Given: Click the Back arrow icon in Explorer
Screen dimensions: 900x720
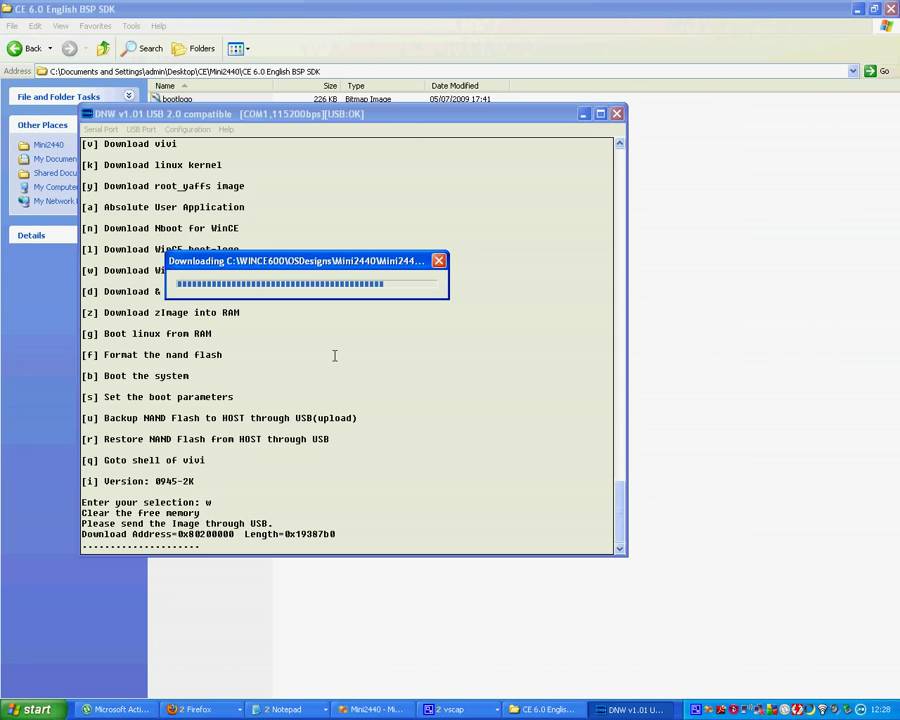Looking at the screenshot, I should pos(15,49).
